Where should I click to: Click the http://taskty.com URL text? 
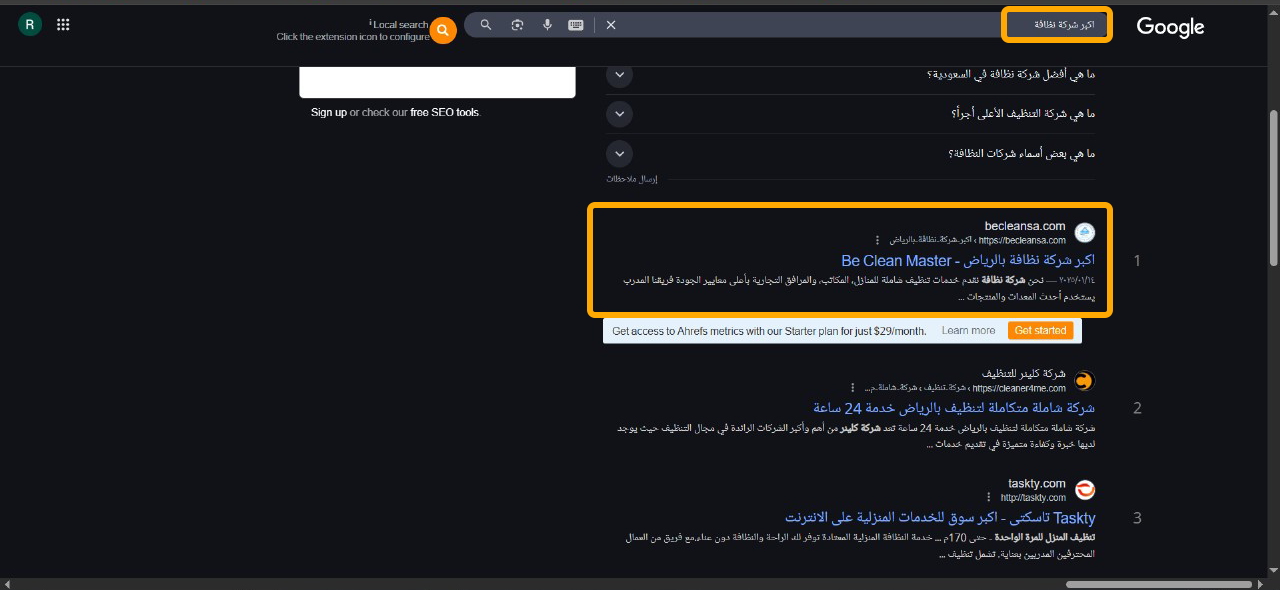pos(1033,497)
